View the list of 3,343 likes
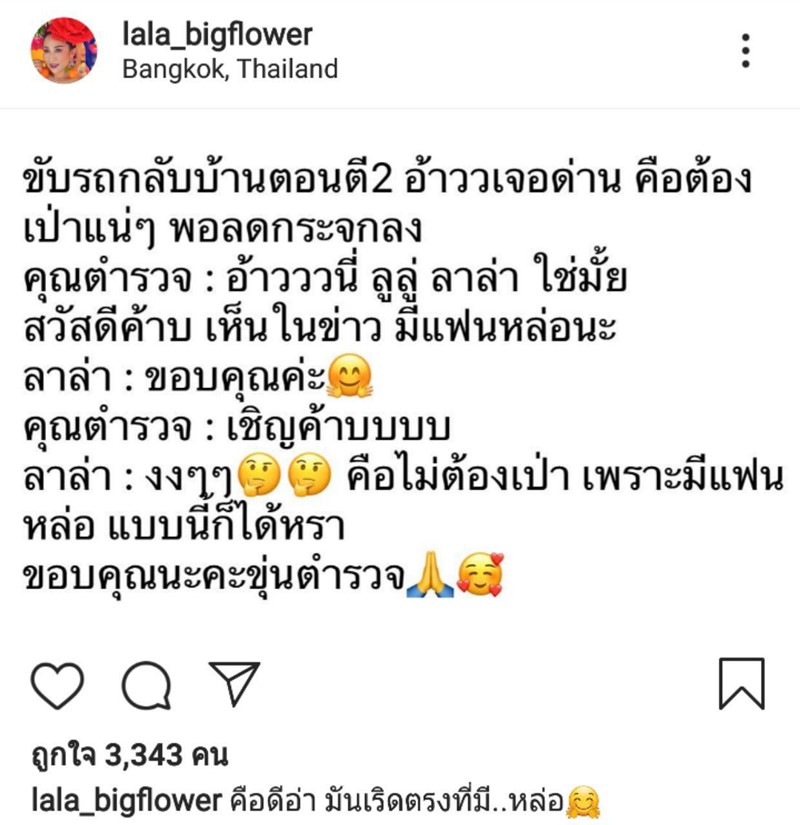 click(x=129, y=755)
